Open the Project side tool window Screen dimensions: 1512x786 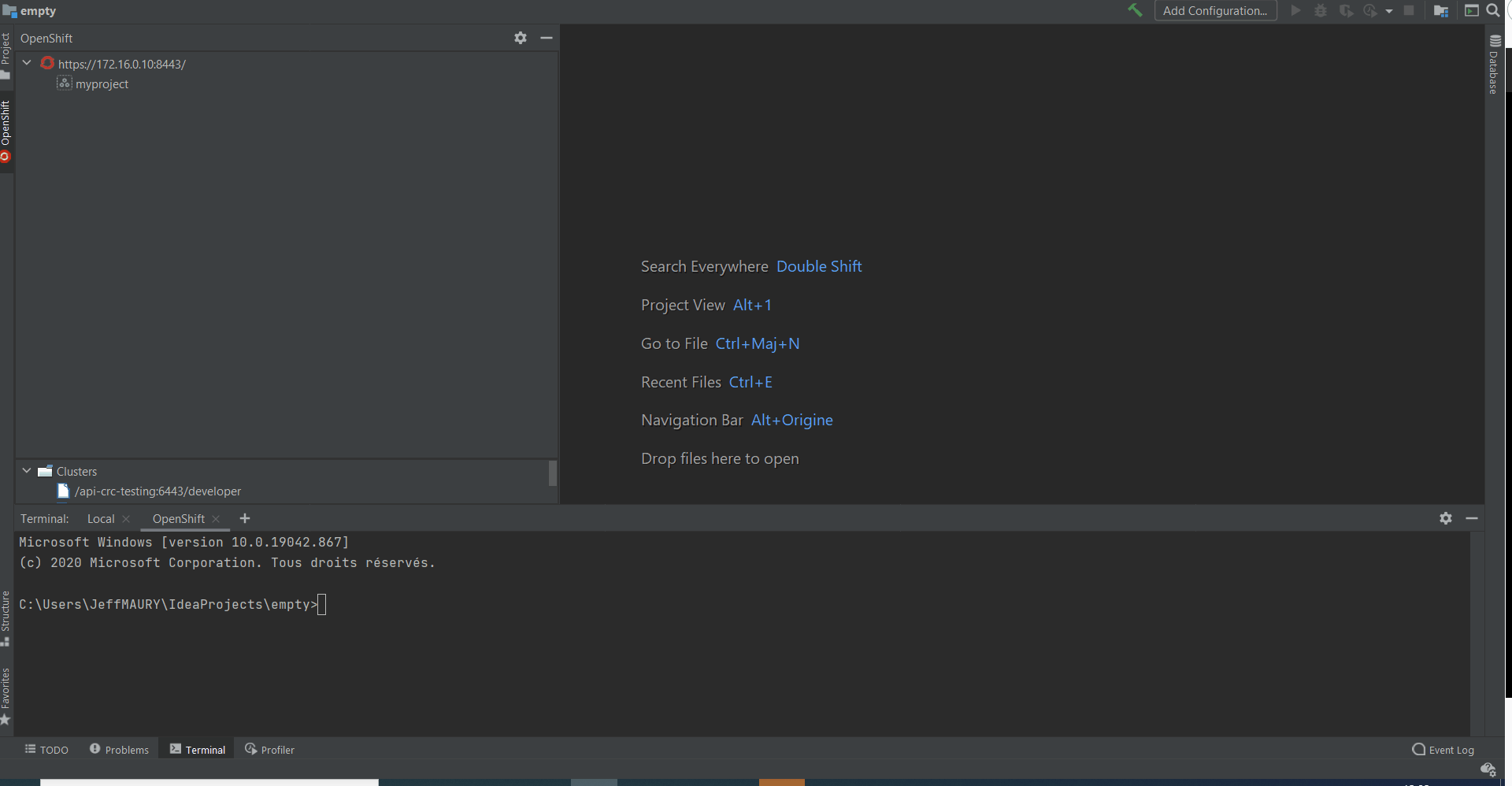pos(6,57)
